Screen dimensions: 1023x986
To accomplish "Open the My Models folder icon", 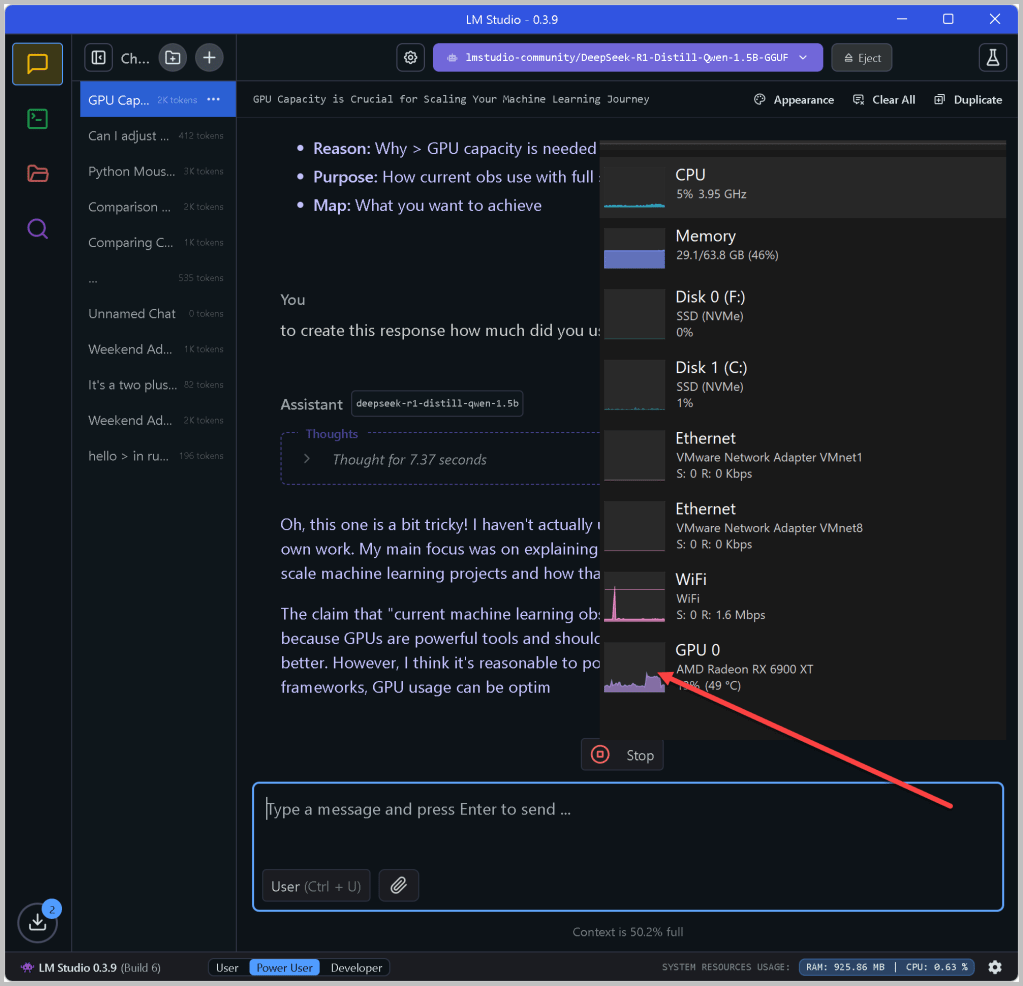I will (x=37, y=174).
